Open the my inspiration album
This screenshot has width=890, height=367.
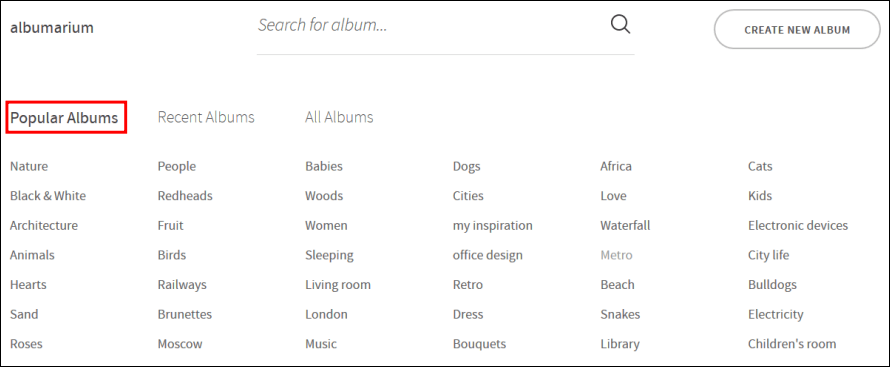(493, 226)
